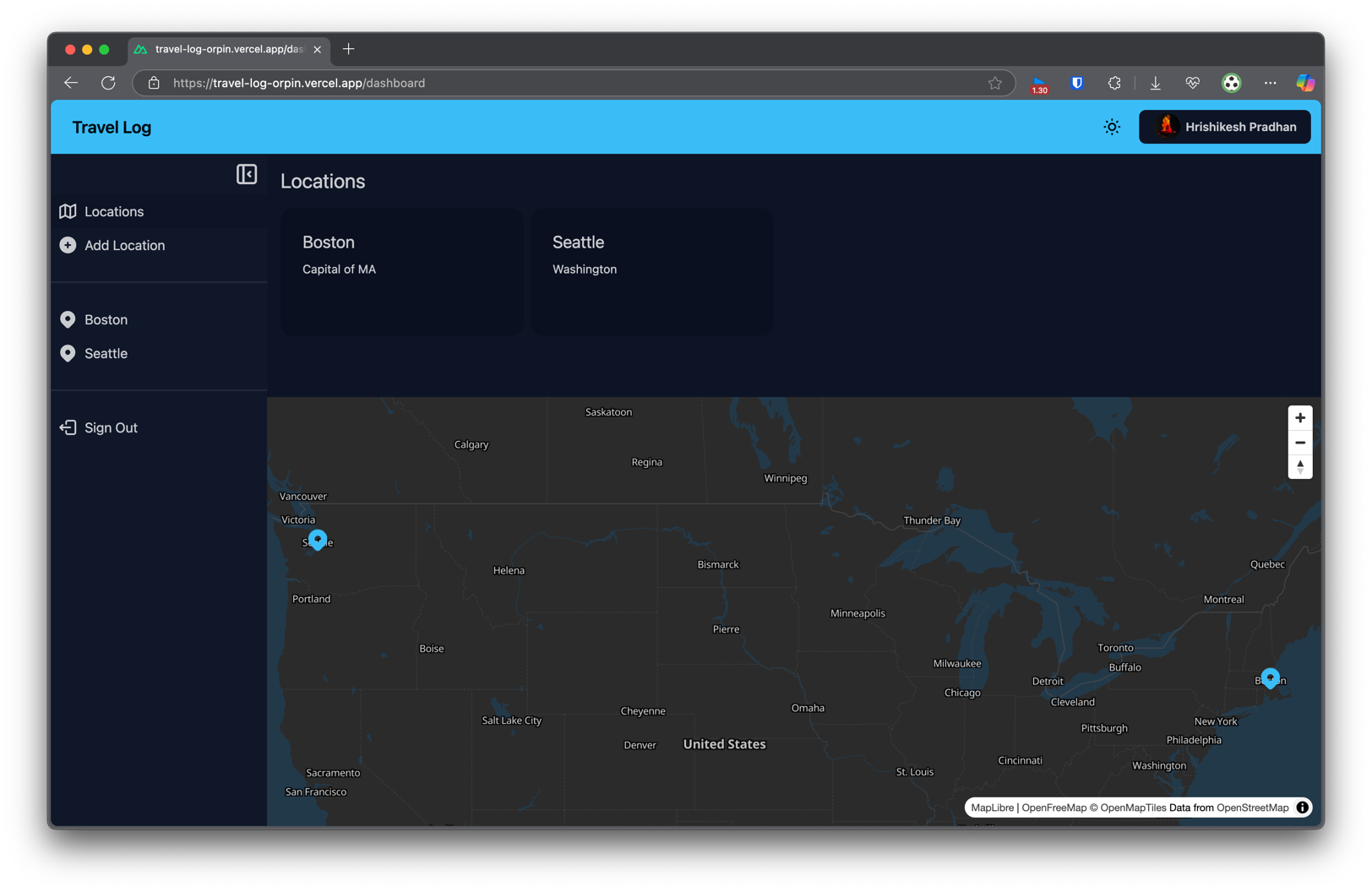Image resolution: width=1372 pixels, height=892 pixels.
Task: Toggle map attribution info icon
Action: 1302,808
